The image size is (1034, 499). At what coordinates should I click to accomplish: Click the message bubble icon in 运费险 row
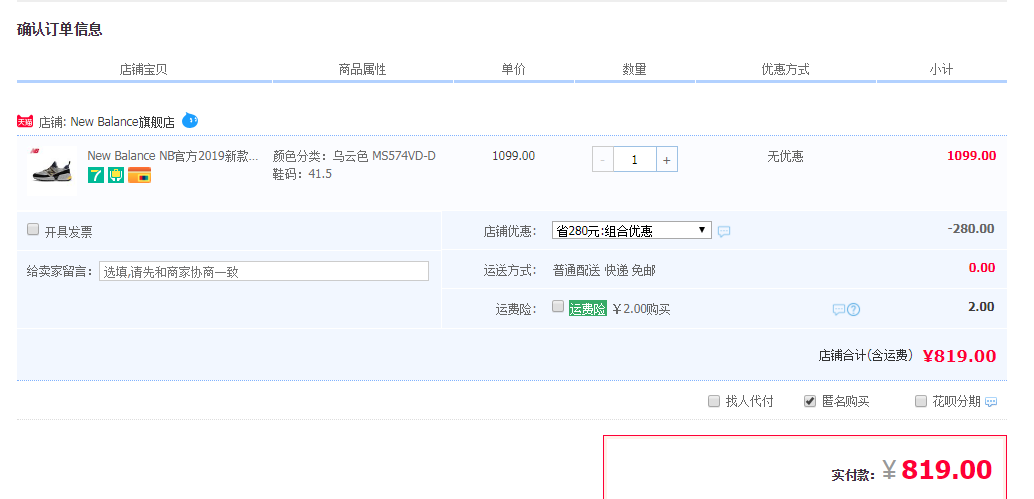(838, 309)
